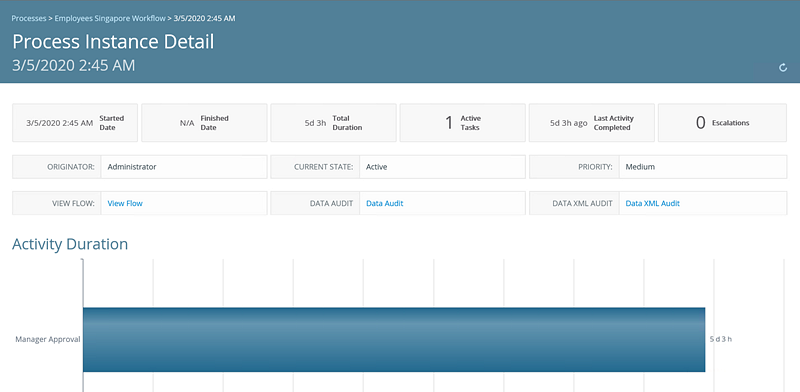Screen dimensions: 800x392
Task: Click the Started Date stat card
Action: (x=75, y=123)
